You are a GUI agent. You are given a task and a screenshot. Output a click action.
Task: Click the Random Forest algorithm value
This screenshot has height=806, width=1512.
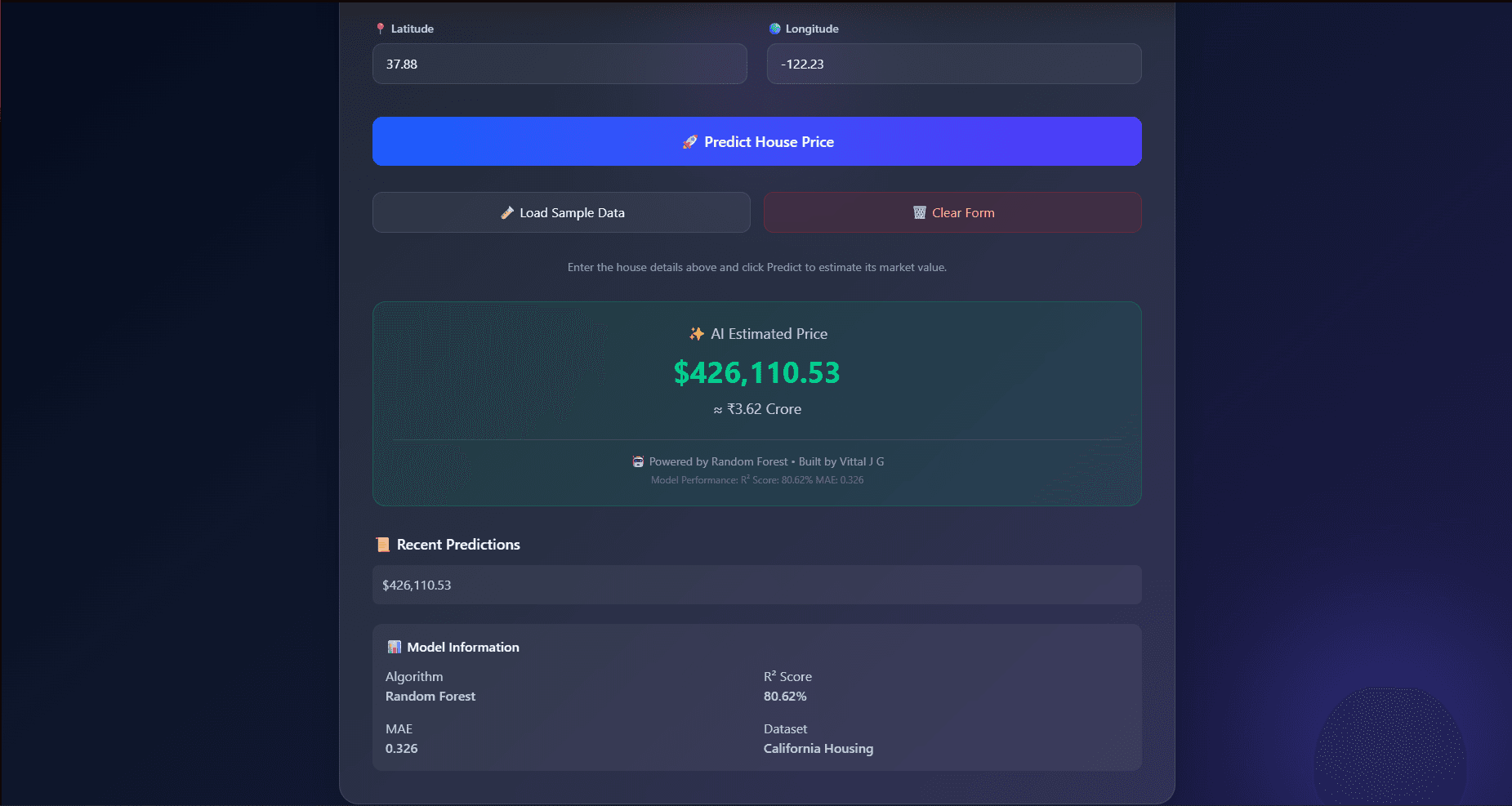point(430,697)
